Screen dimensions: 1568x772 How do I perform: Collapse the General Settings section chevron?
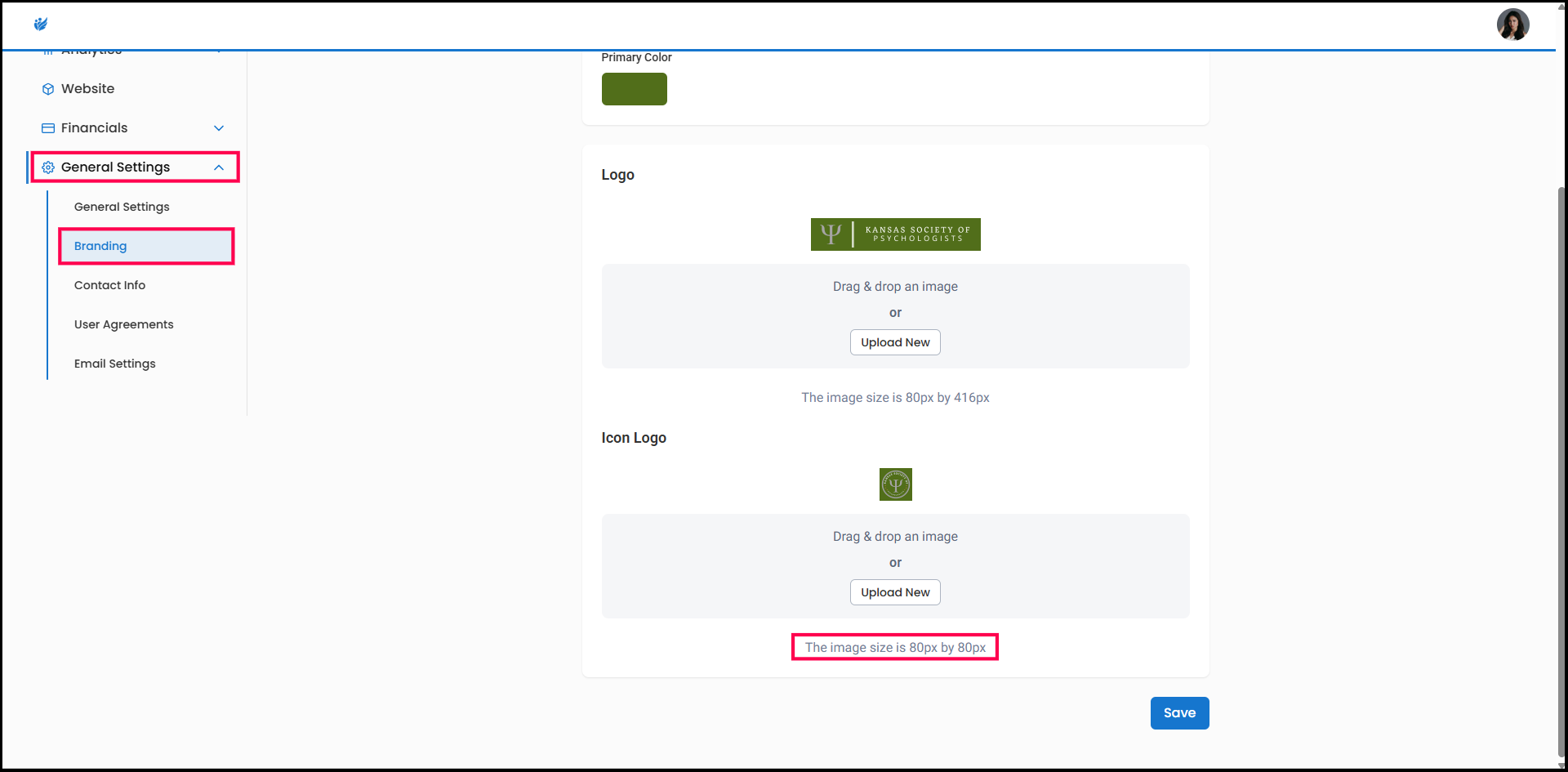click(219, 167)
